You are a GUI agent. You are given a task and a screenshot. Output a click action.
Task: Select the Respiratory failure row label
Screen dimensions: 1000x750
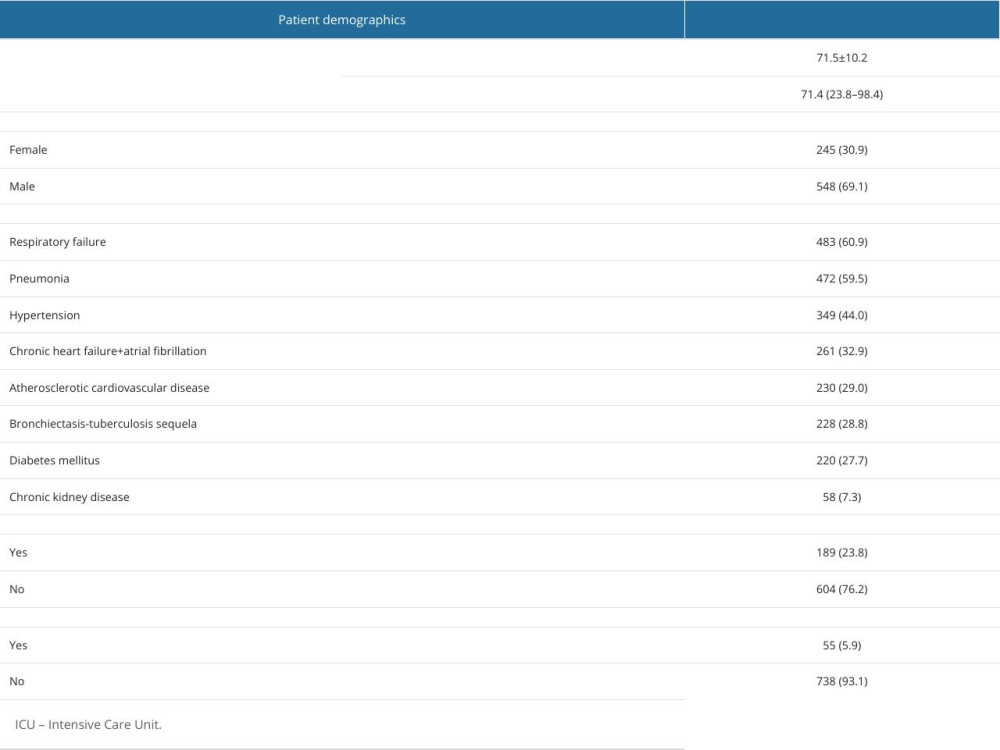tap(57, 242)
